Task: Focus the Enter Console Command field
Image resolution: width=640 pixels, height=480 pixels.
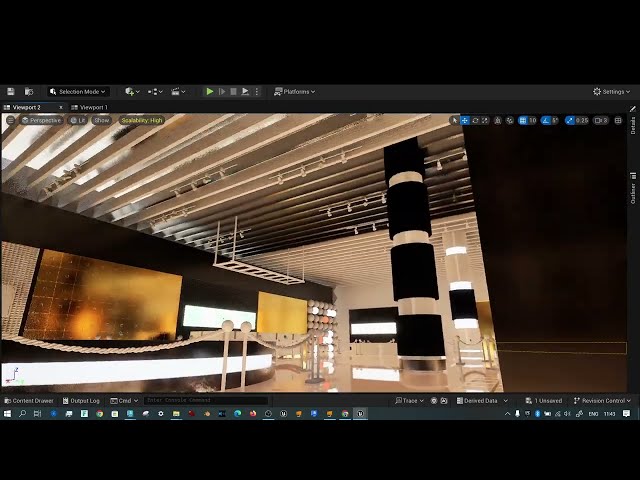Action: 206,400
